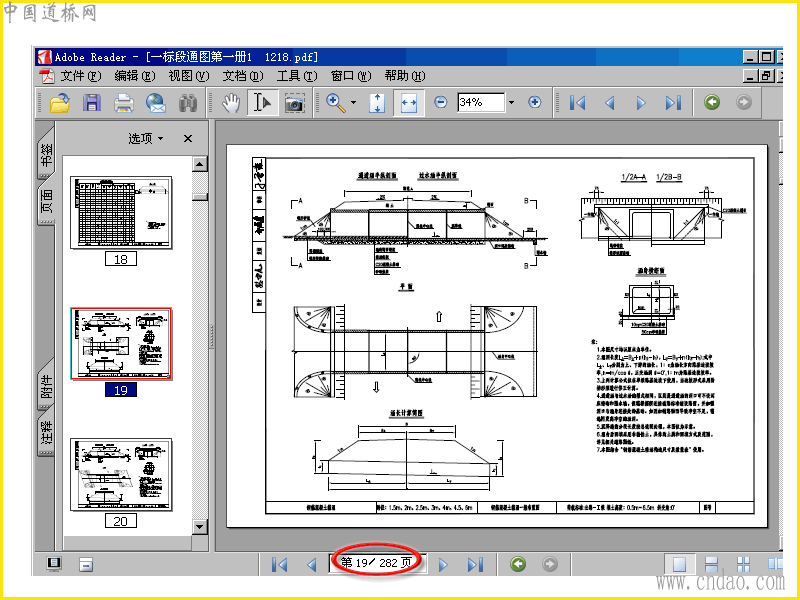Toggle the Fit Width view
The image size is (800, 600).
pyautogui.click(x=409, y=103)
